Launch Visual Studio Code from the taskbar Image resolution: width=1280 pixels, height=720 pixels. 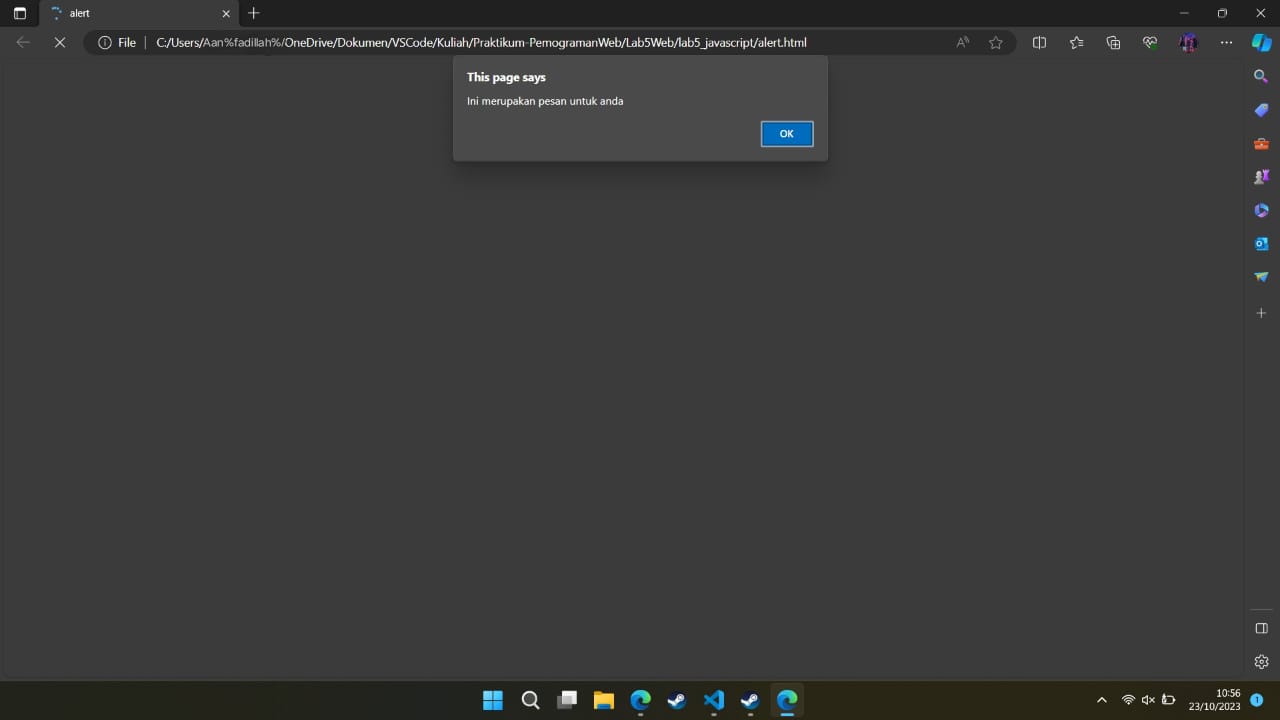click(713, 700)
